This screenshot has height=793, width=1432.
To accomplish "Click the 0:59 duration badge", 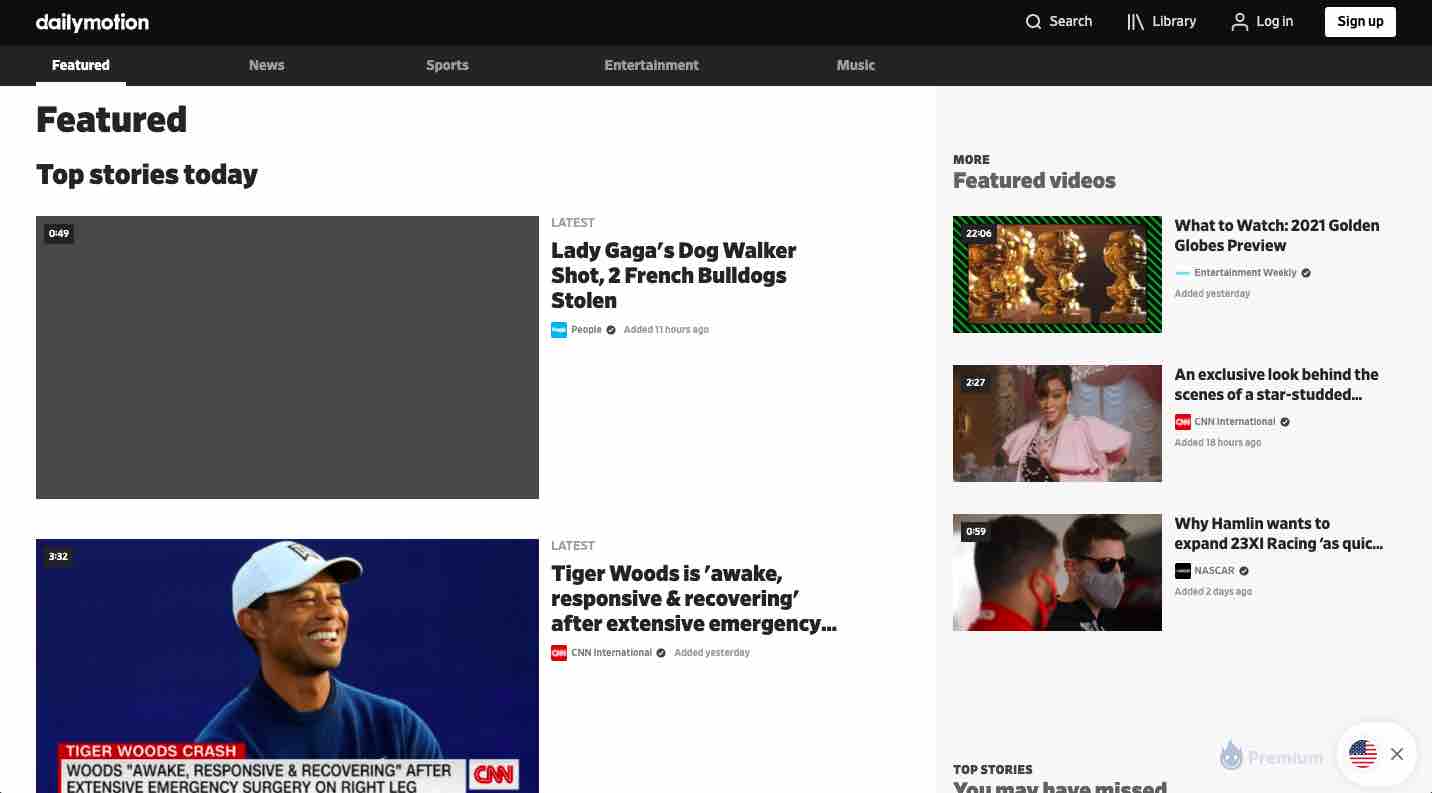I will [x=976, y=532].
